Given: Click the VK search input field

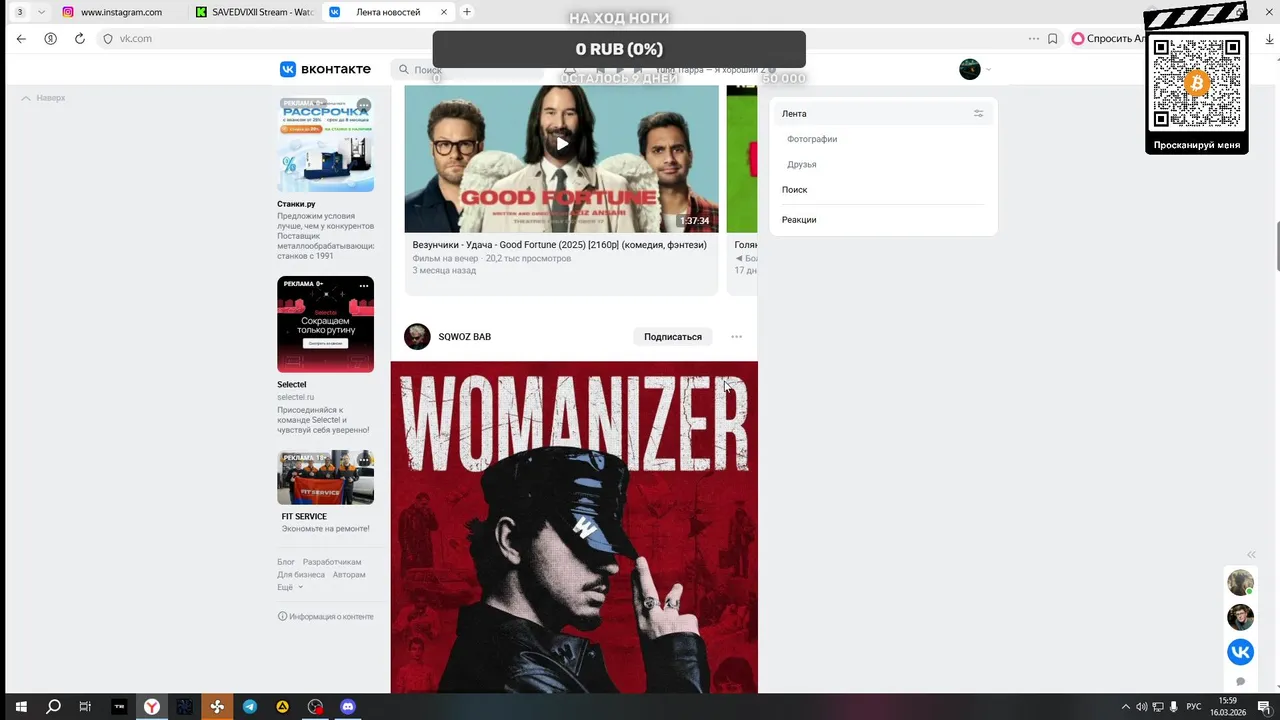Looking at the screenshot, I should click(466, 70).
